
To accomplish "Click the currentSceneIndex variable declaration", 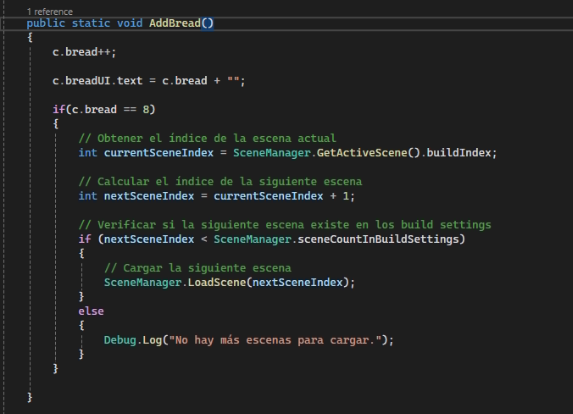I will tap(159, 152).
